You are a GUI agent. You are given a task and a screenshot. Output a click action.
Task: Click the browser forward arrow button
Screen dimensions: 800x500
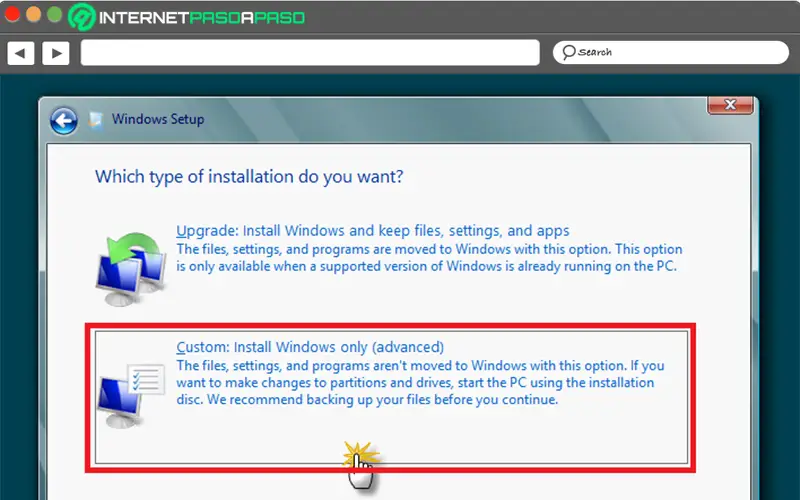click(56, 53)
